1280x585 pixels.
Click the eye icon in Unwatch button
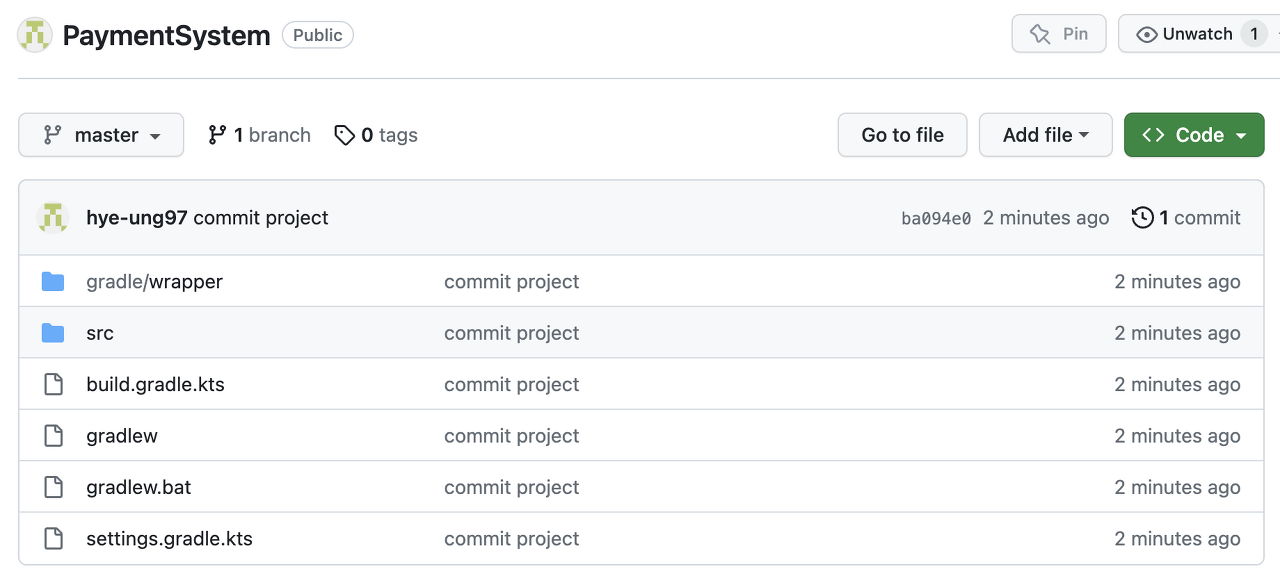(x=1147, y=34)
